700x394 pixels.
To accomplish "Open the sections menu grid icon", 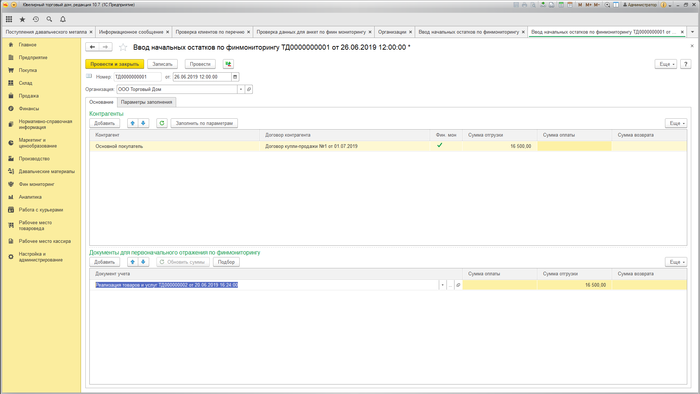I will click(9, 19).
